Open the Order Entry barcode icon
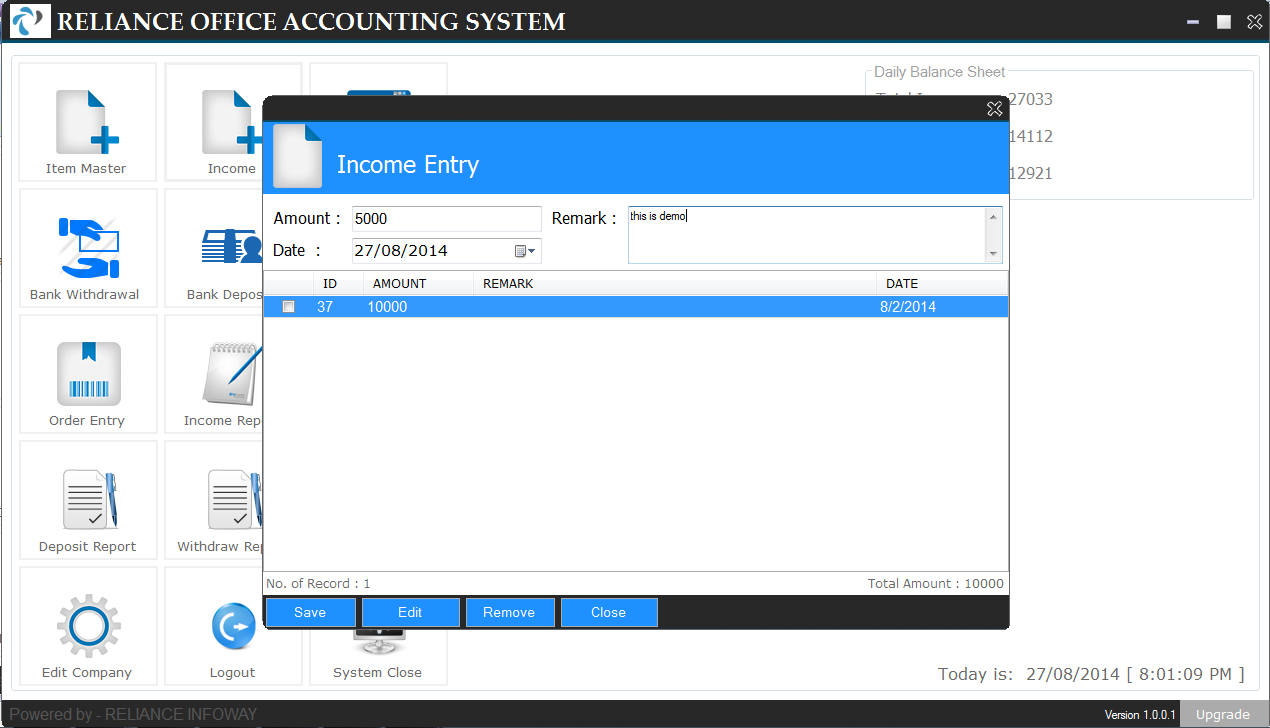1270x728 pixels. 88,374
